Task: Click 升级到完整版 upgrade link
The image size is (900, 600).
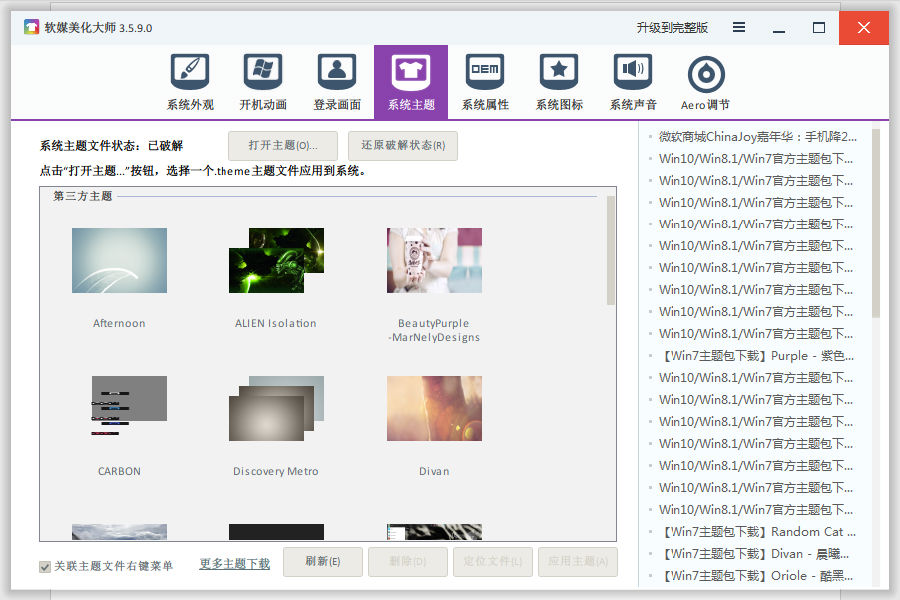Action: pyautogui.click(x=672, y=28)
